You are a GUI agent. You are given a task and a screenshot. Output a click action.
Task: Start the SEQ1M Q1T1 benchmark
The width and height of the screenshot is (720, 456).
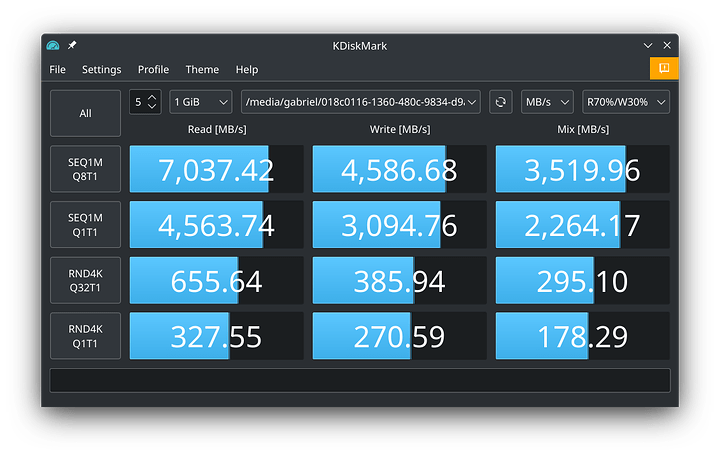point(85,225)
